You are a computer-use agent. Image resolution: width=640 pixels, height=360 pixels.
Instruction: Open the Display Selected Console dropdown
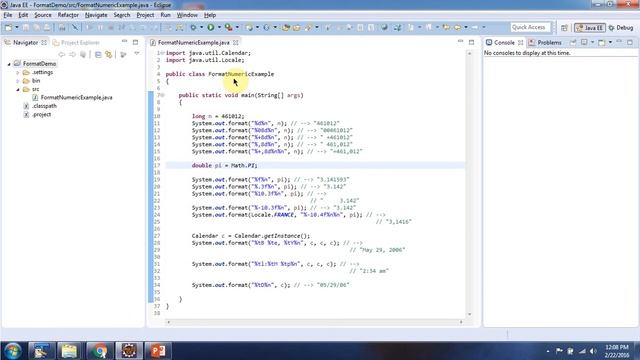pyautogui.click(x=592, y=42)
